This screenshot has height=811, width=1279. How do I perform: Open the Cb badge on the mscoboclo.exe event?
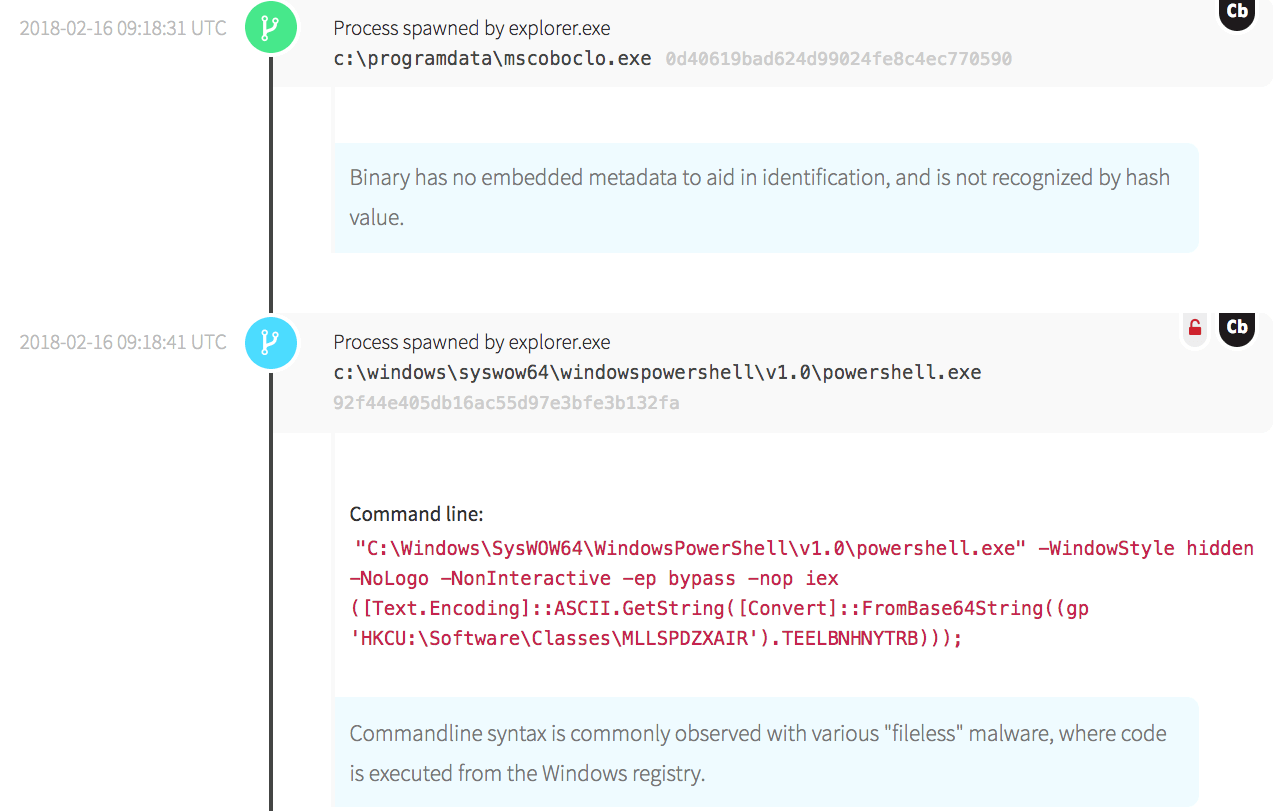(x=1236, y=12)
